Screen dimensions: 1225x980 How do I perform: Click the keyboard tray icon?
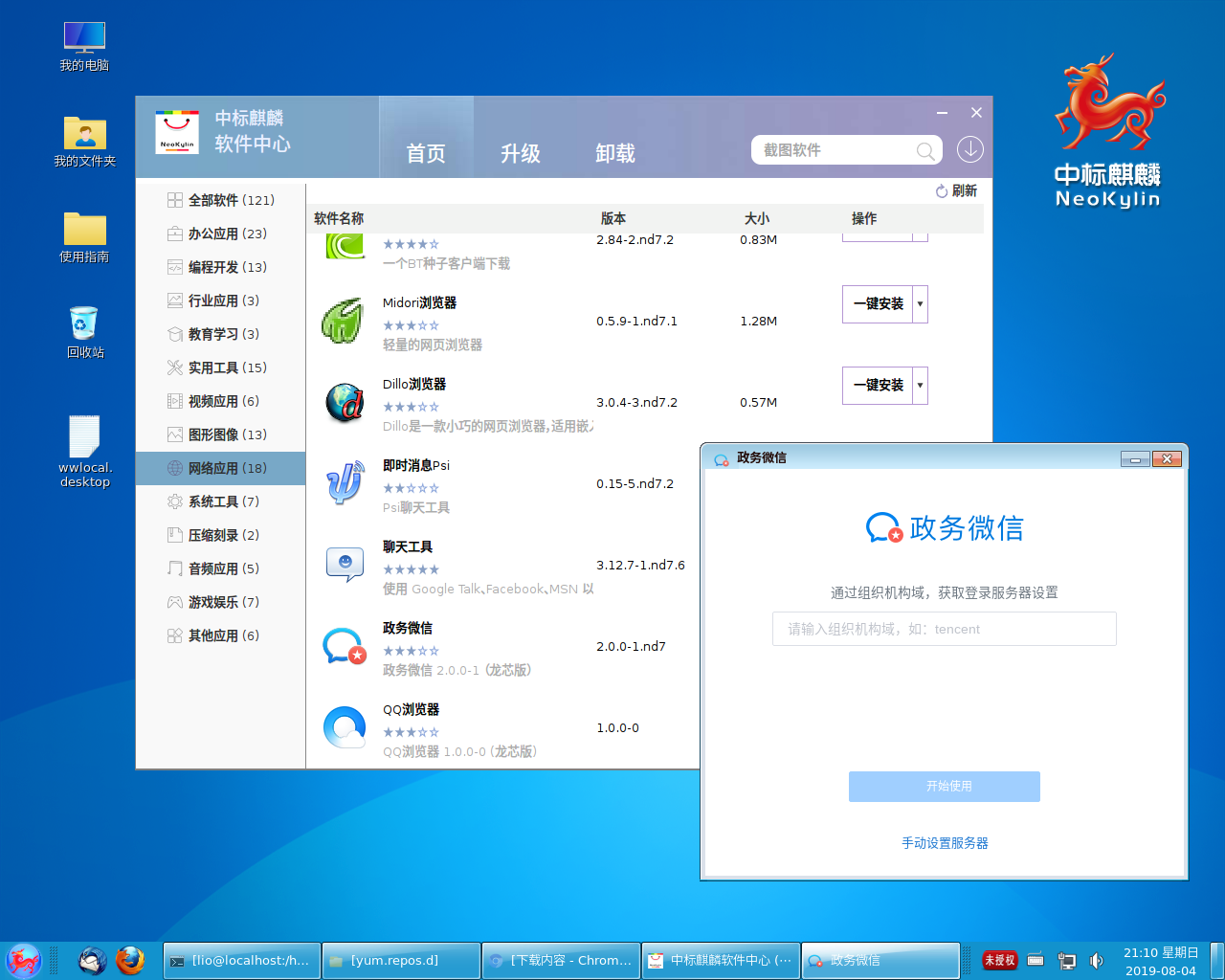point(1036,960)
